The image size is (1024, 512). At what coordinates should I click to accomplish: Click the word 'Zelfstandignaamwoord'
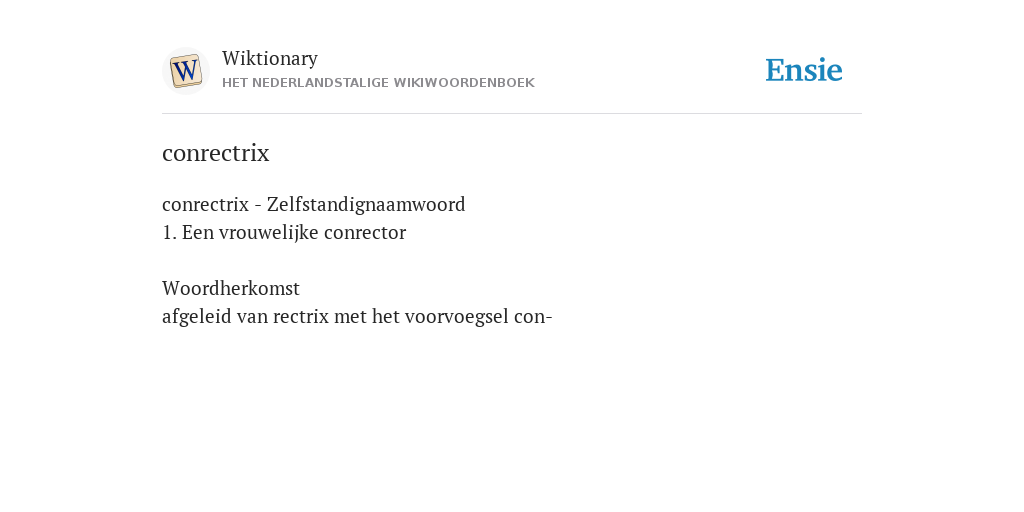[x=366, y=204]
